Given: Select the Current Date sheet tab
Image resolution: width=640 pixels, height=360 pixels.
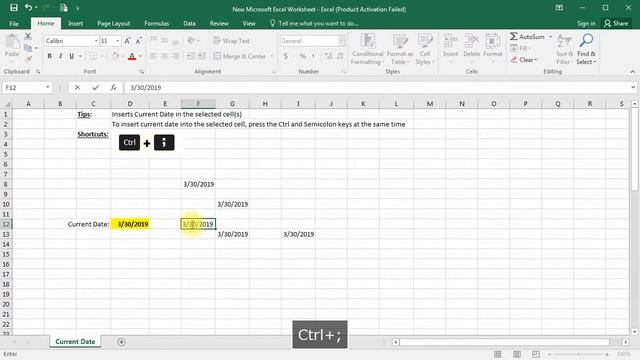Looking at the screenshot, I should click(x=76, y=342).
